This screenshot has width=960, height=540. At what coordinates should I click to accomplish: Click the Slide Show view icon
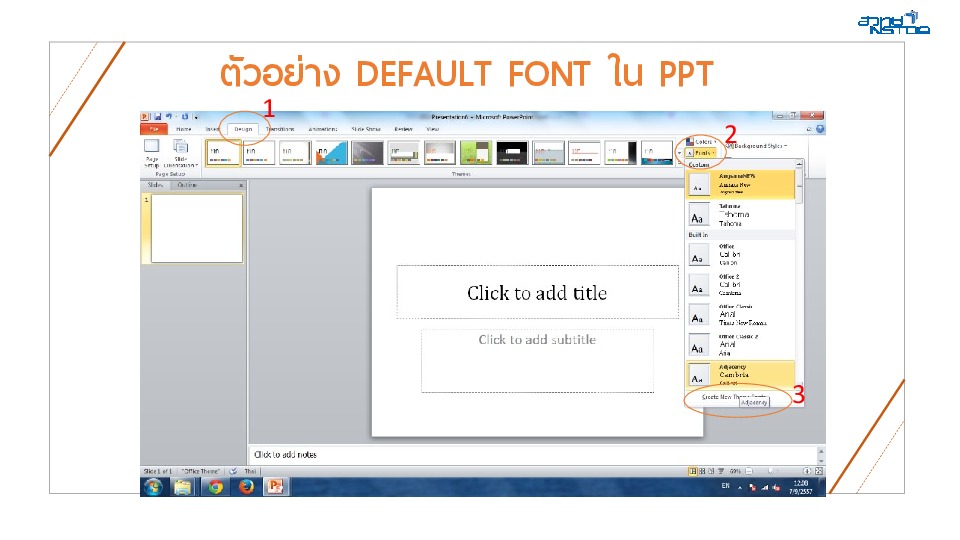tap(721, 471)
